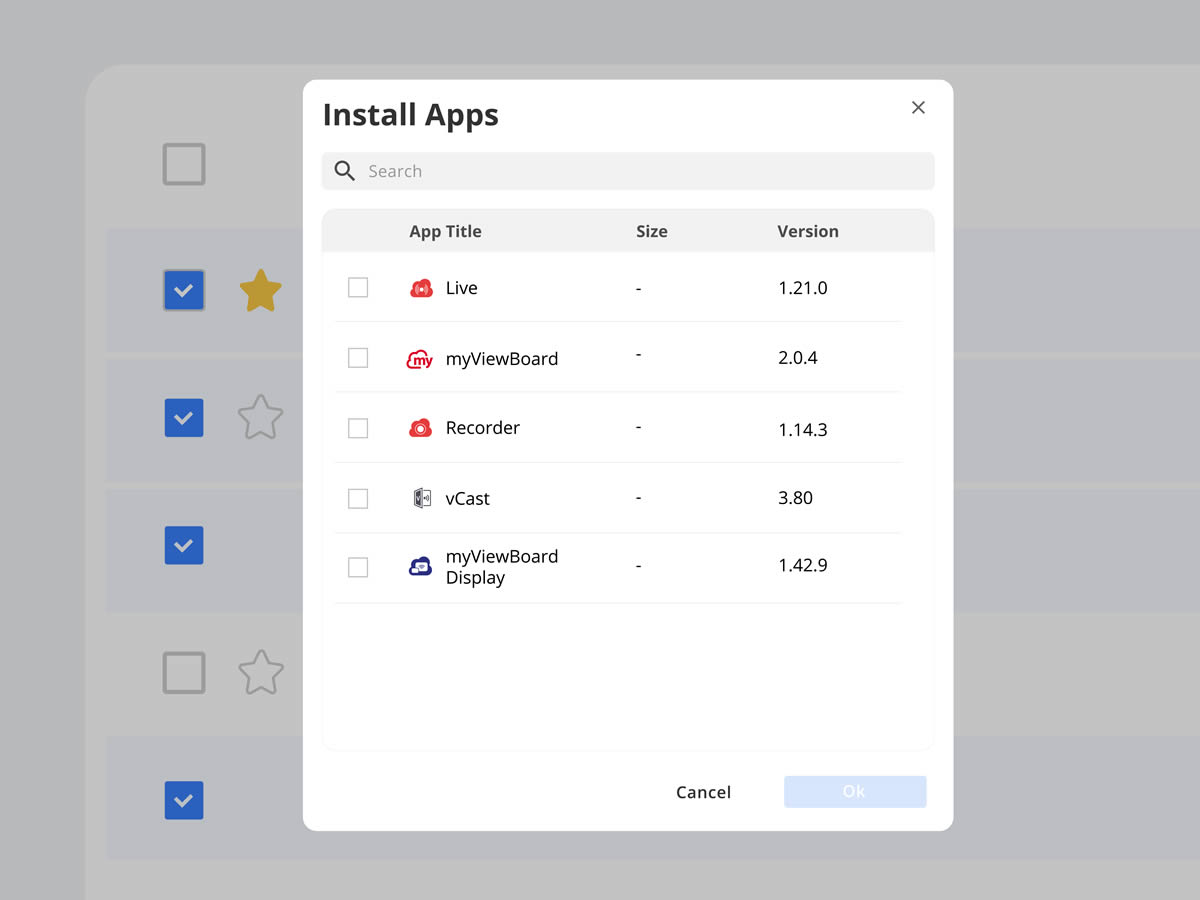Screen dimensions: 1200x900
Task: Select the checkbox in the Recorder row
Action: coord(358,428)
